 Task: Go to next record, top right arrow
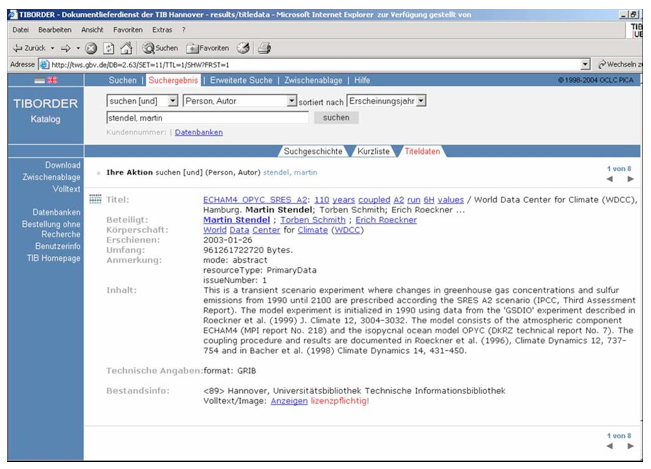pos(630,179)
